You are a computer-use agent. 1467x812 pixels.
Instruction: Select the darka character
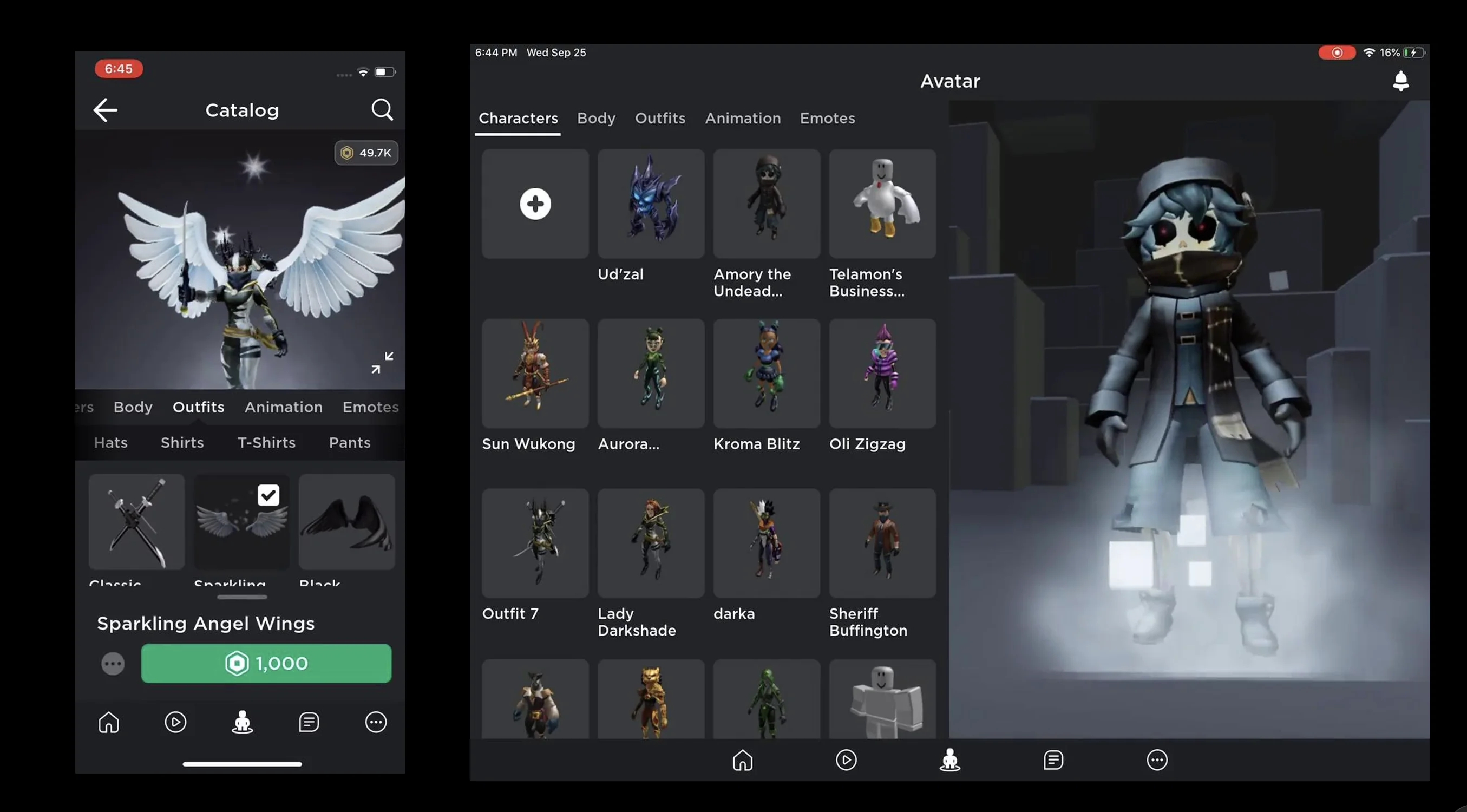[767, 542]
